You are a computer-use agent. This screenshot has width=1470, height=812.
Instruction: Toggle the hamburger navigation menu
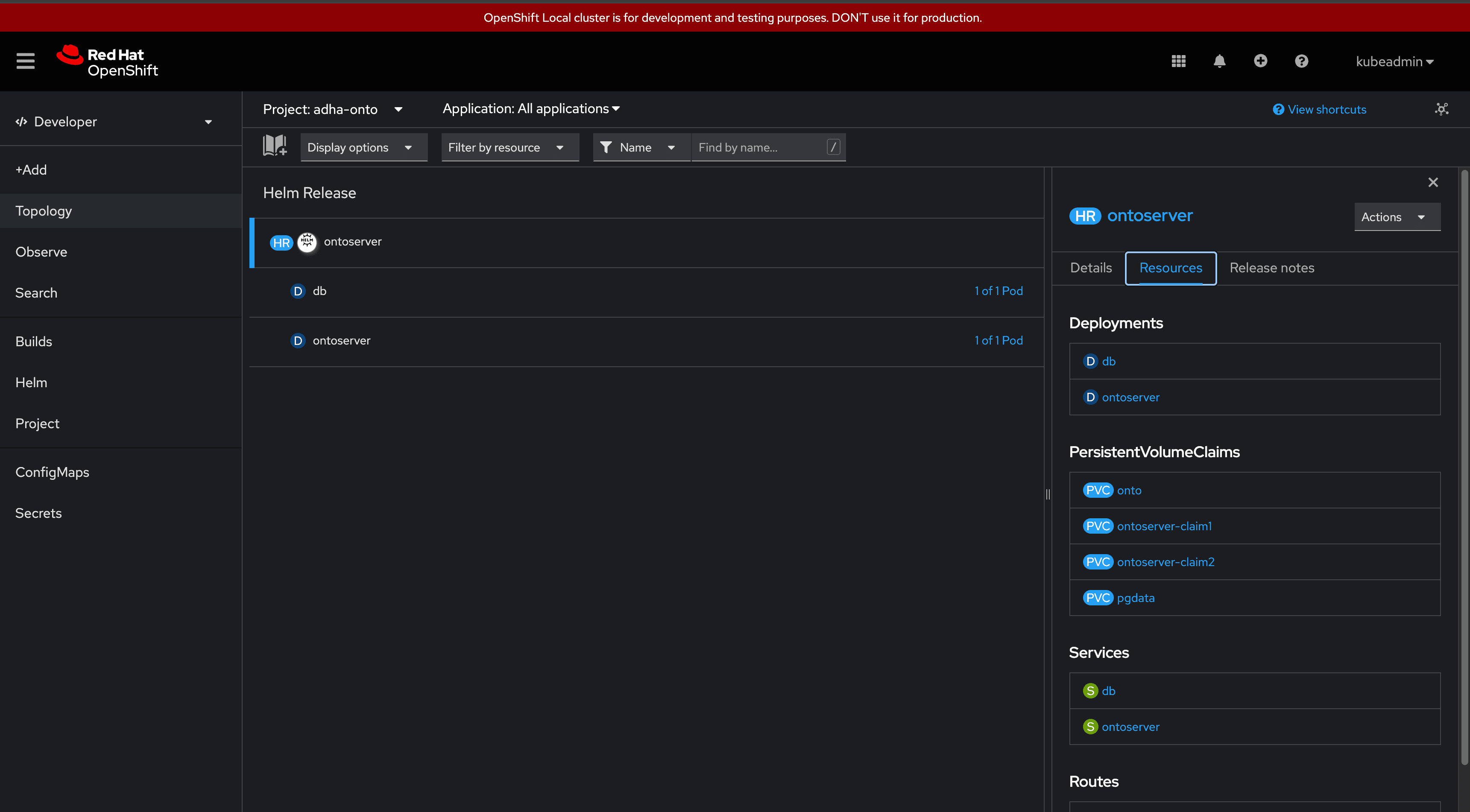(25, 61)
